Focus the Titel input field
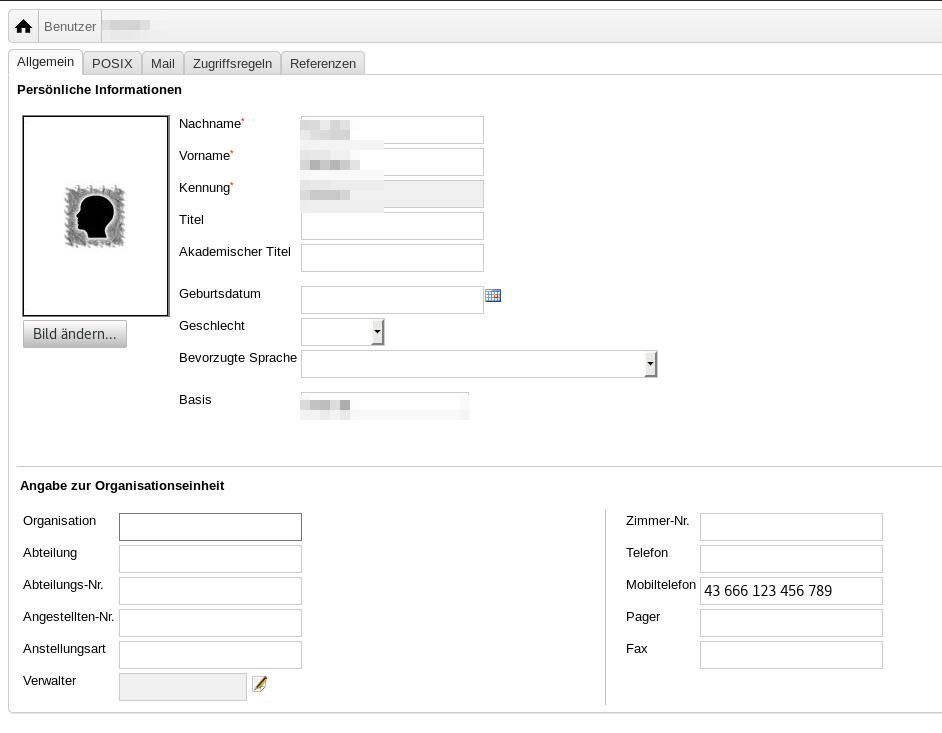942x733 pixels. [392, 226]
